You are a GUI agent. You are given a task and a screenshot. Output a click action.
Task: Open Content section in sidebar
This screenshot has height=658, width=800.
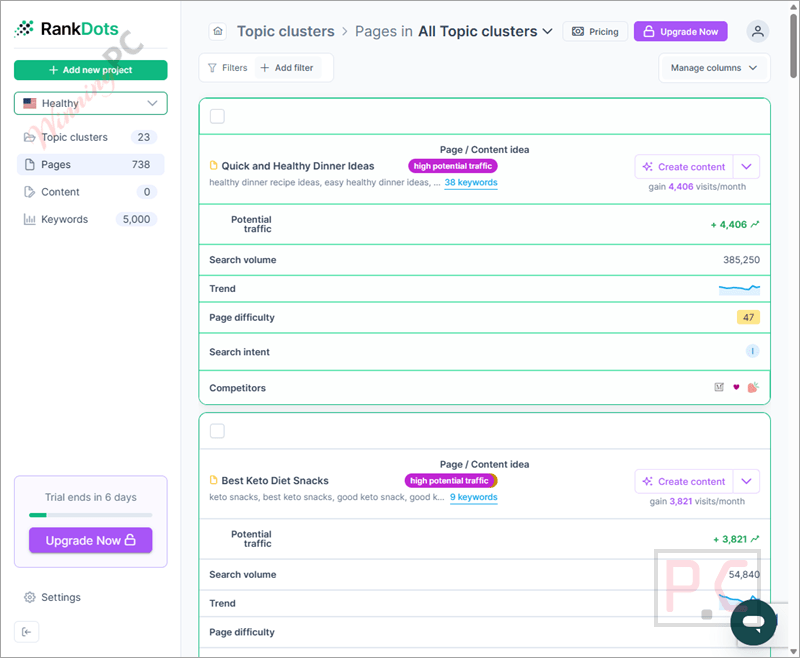pos(91,192)
